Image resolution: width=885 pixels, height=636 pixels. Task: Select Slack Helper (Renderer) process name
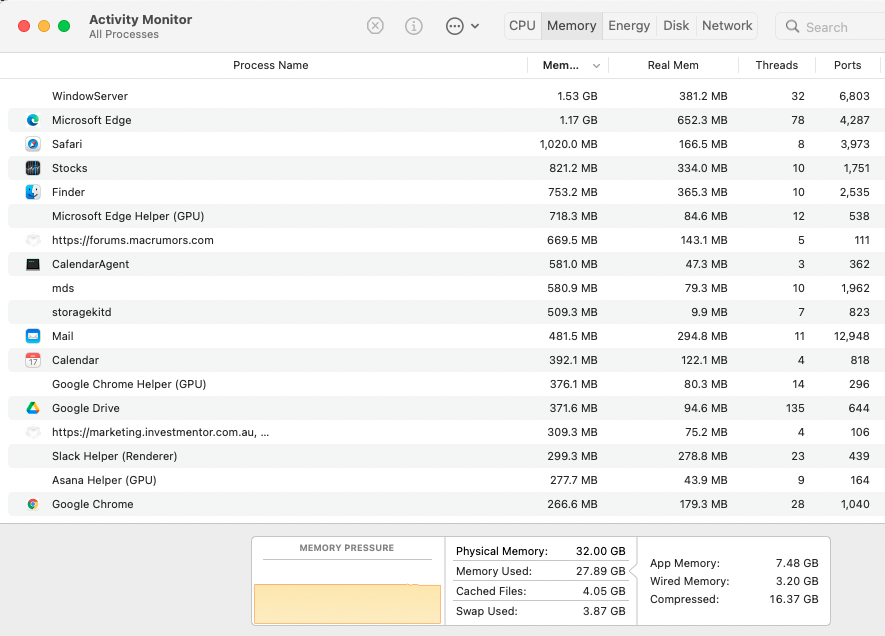point(115,456)
